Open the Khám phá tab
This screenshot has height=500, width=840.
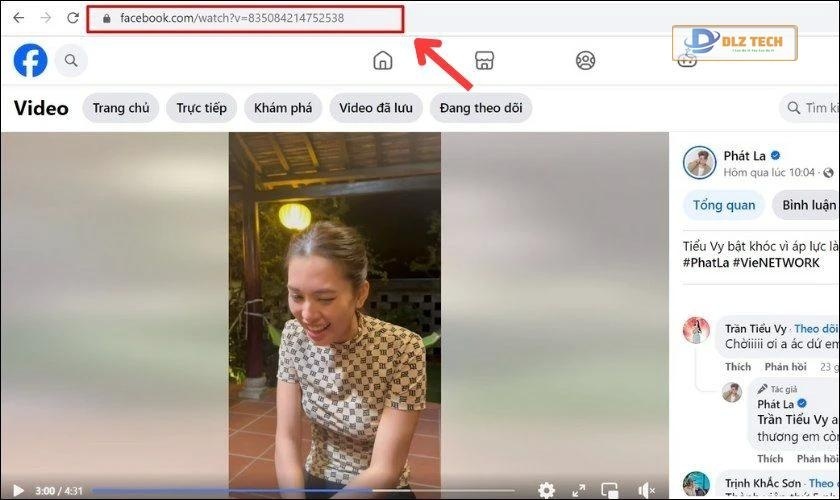[x=283, y=108]
